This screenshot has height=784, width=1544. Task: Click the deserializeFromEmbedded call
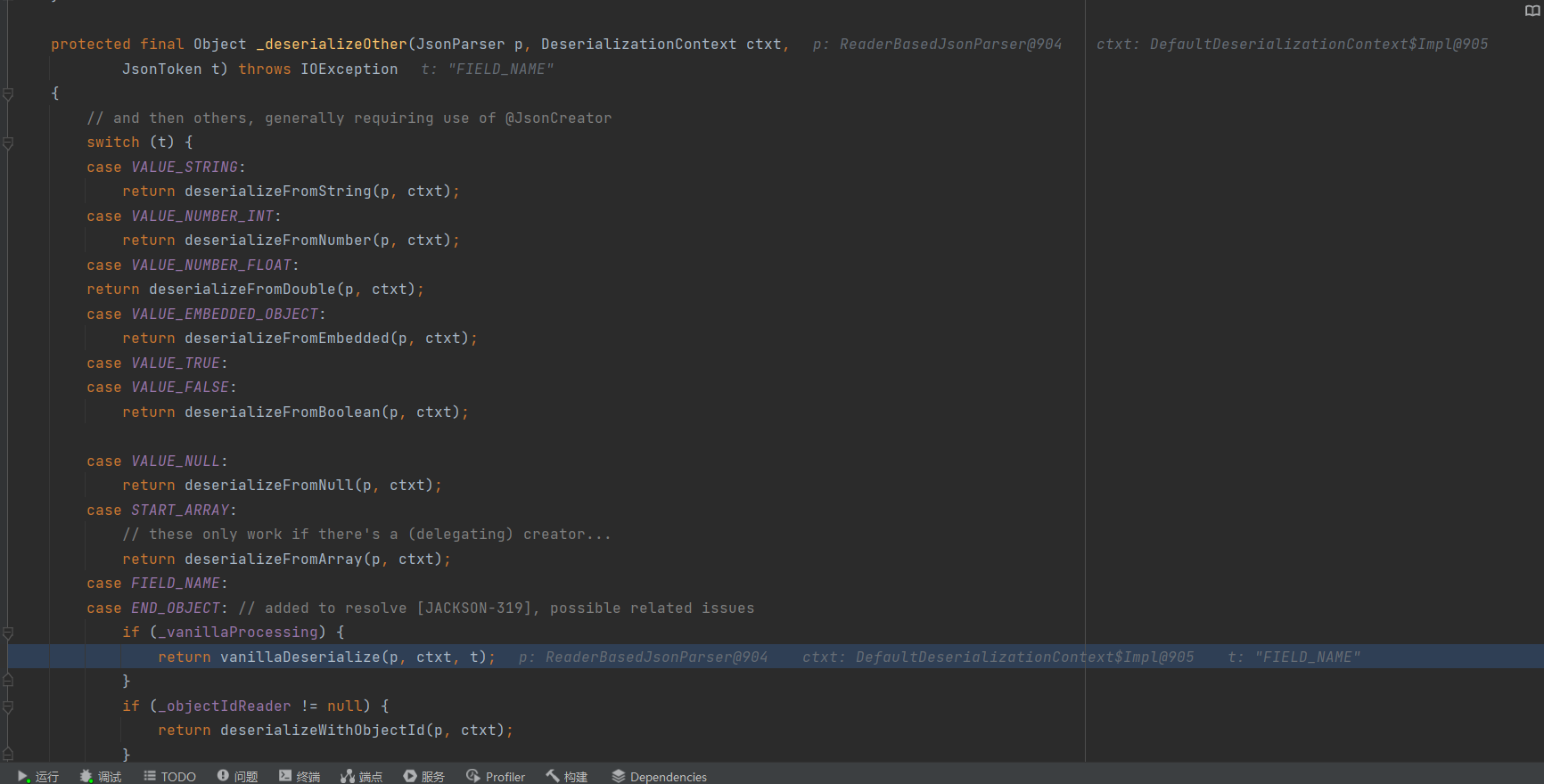coord(286,338)
